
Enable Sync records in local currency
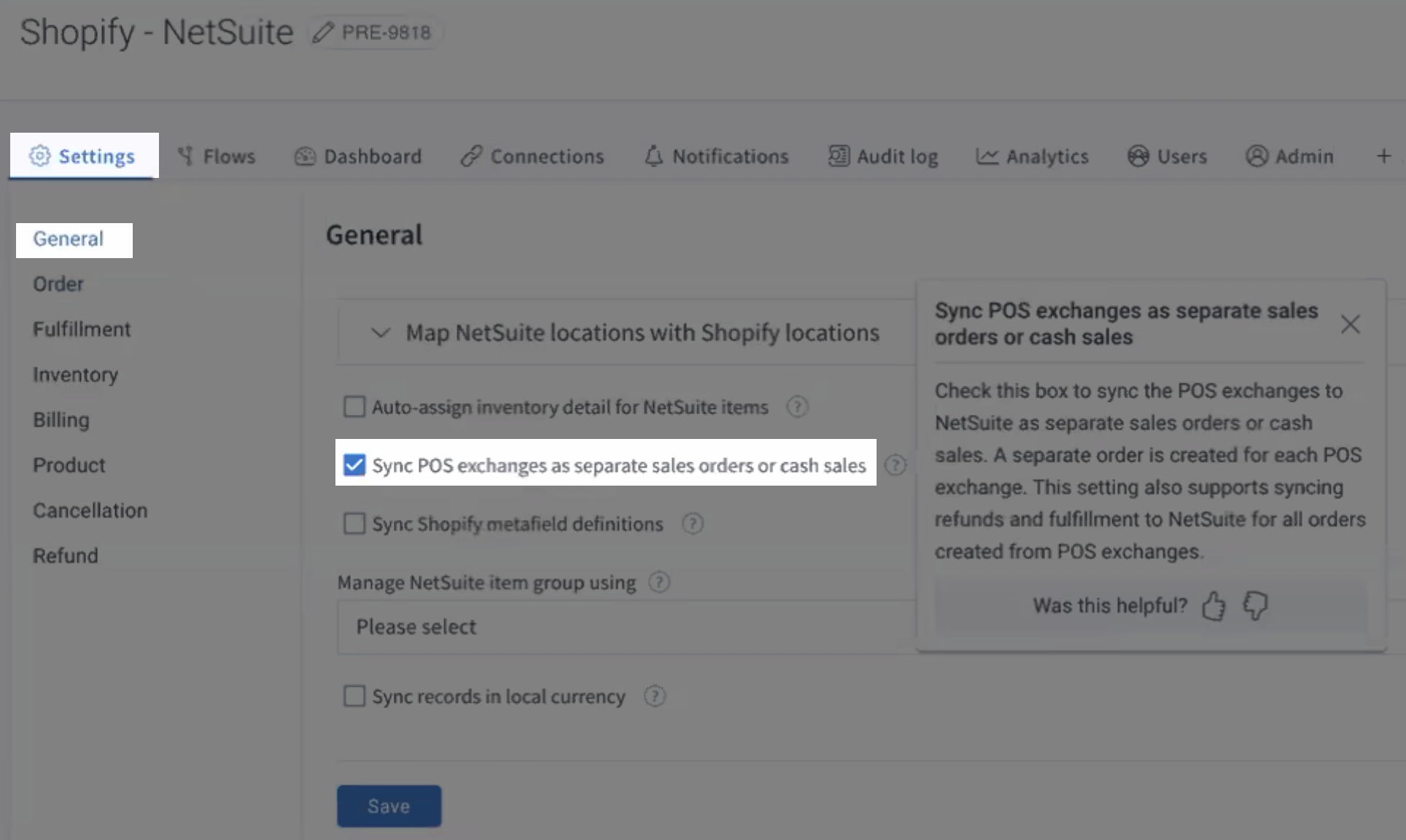[354, 696]
